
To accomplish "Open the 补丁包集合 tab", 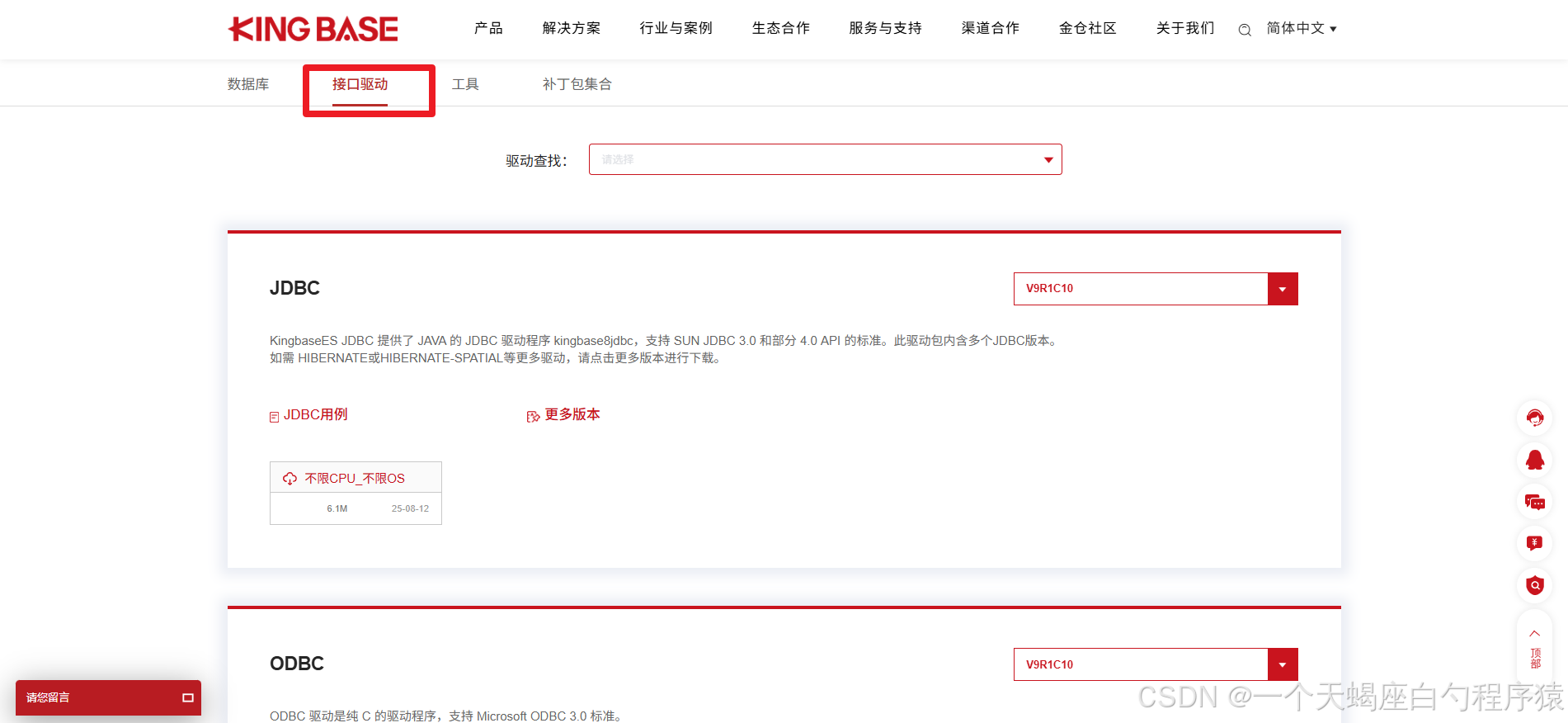I will tap(577, 84).
